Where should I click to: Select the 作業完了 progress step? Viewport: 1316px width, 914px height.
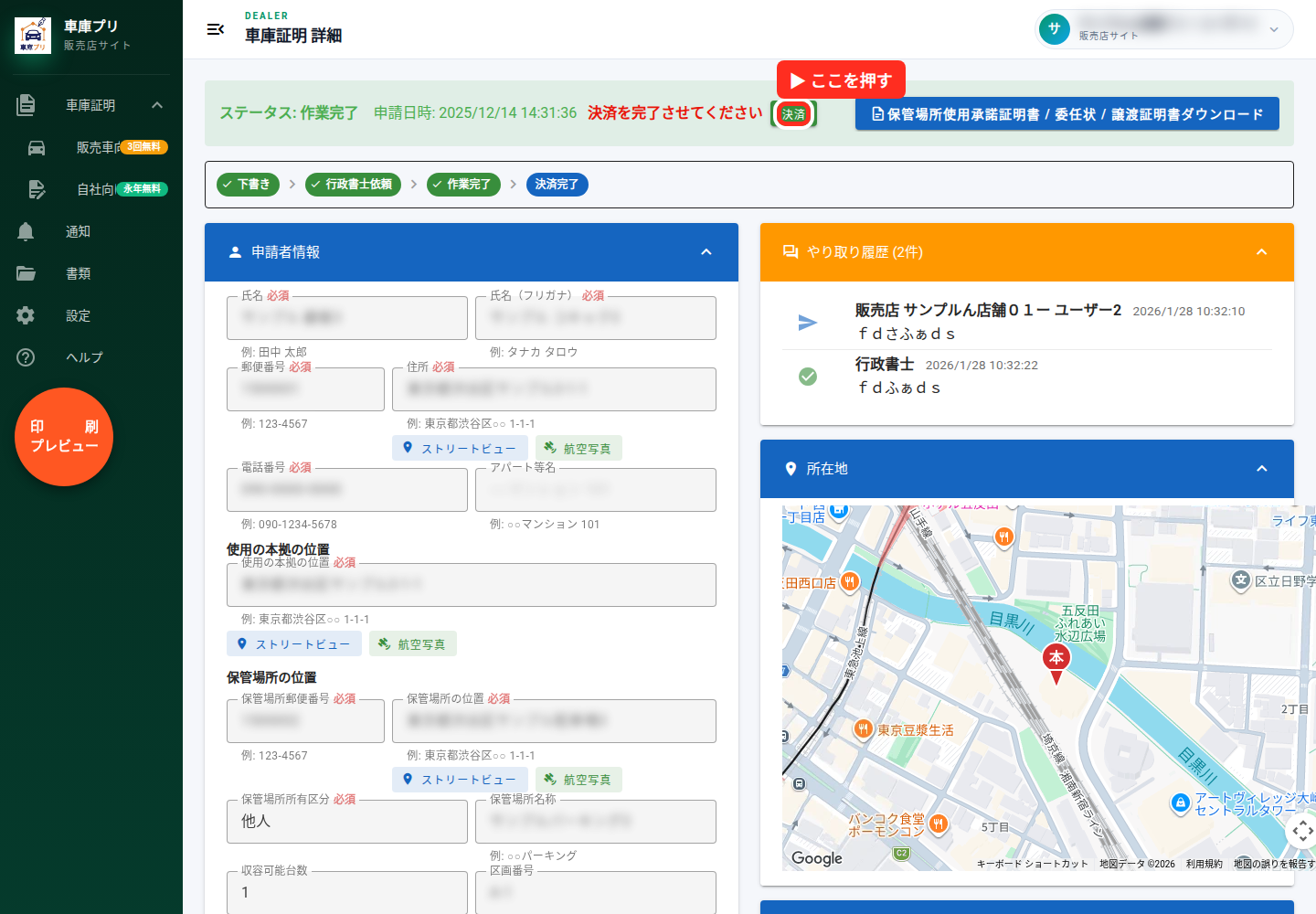[x=463, y=185]
